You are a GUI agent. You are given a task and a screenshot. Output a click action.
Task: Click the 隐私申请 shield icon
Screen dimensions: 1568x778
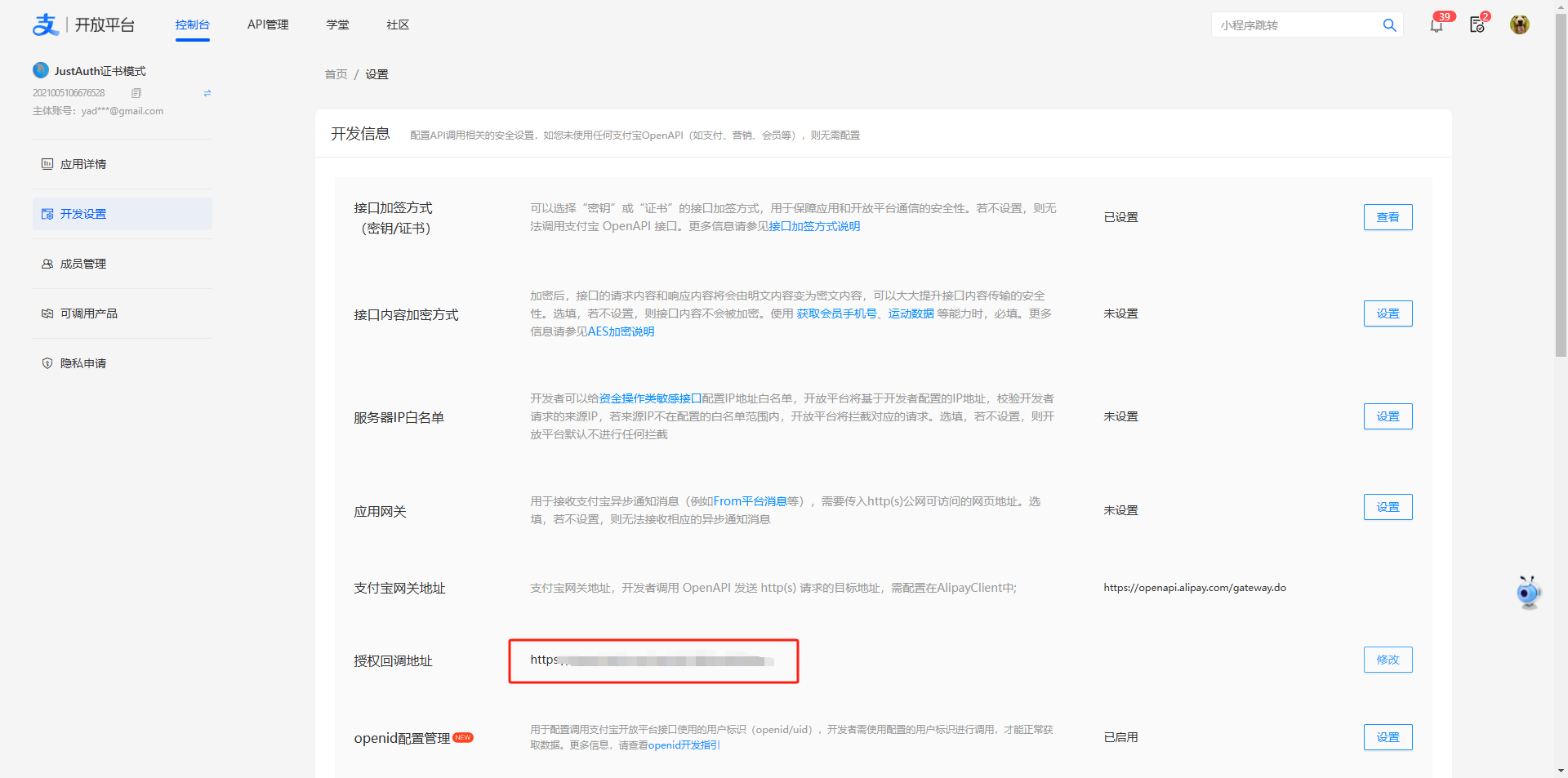(x=47, y=363)
